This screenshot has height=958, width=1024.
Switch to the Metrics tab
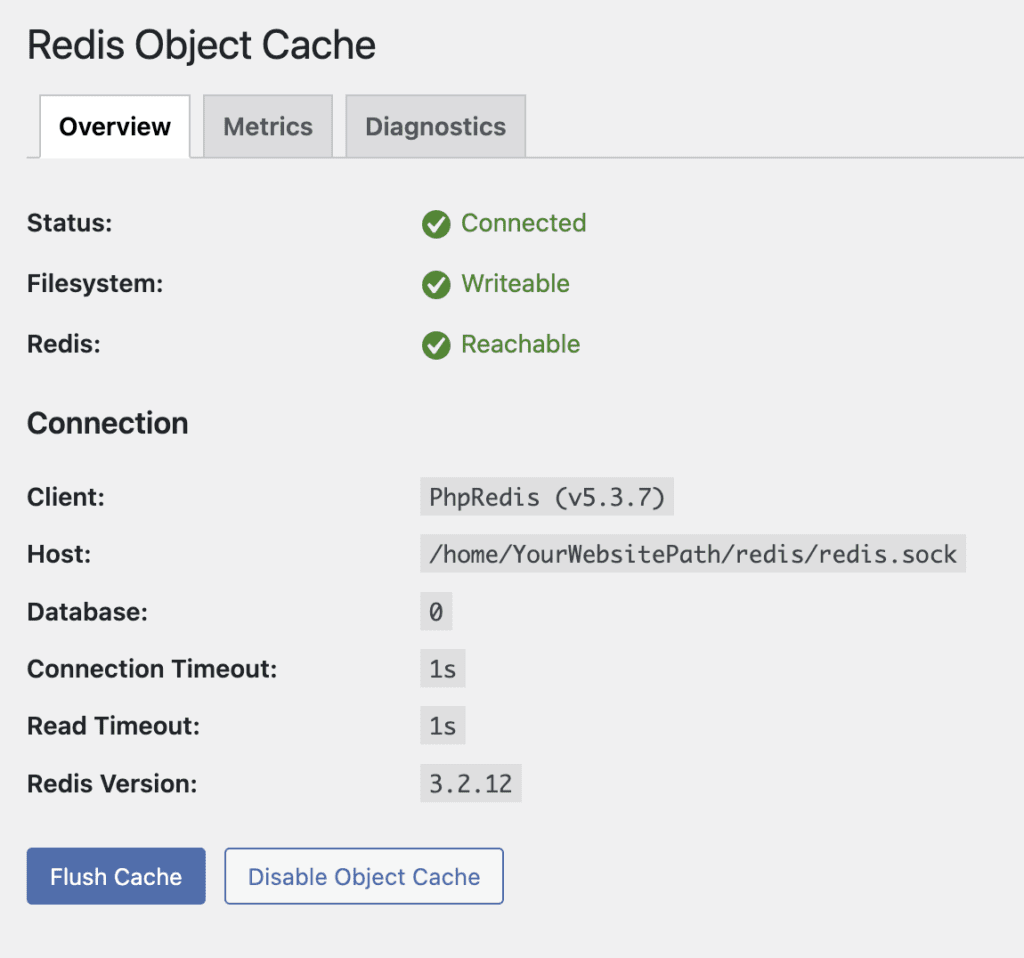[x=267, y=126]
